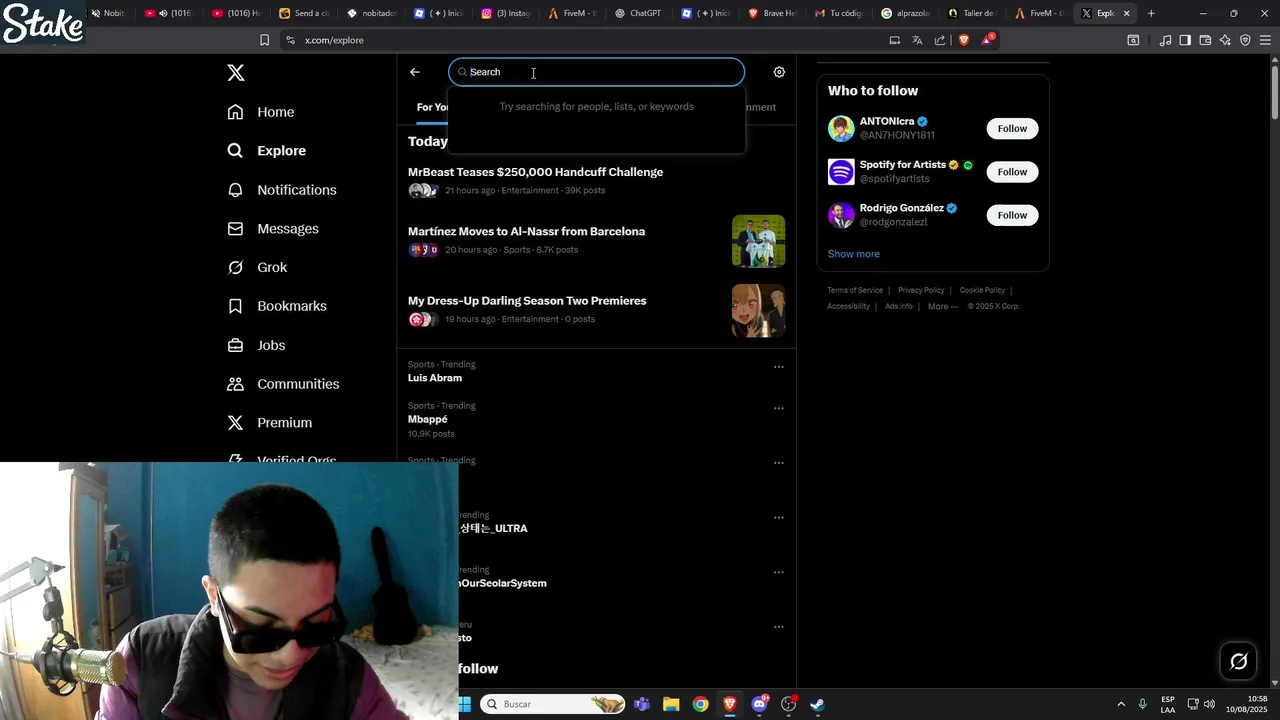Open the floating Grok button
Viewport: 1280px width, 720px height.
pos(1238,661)
